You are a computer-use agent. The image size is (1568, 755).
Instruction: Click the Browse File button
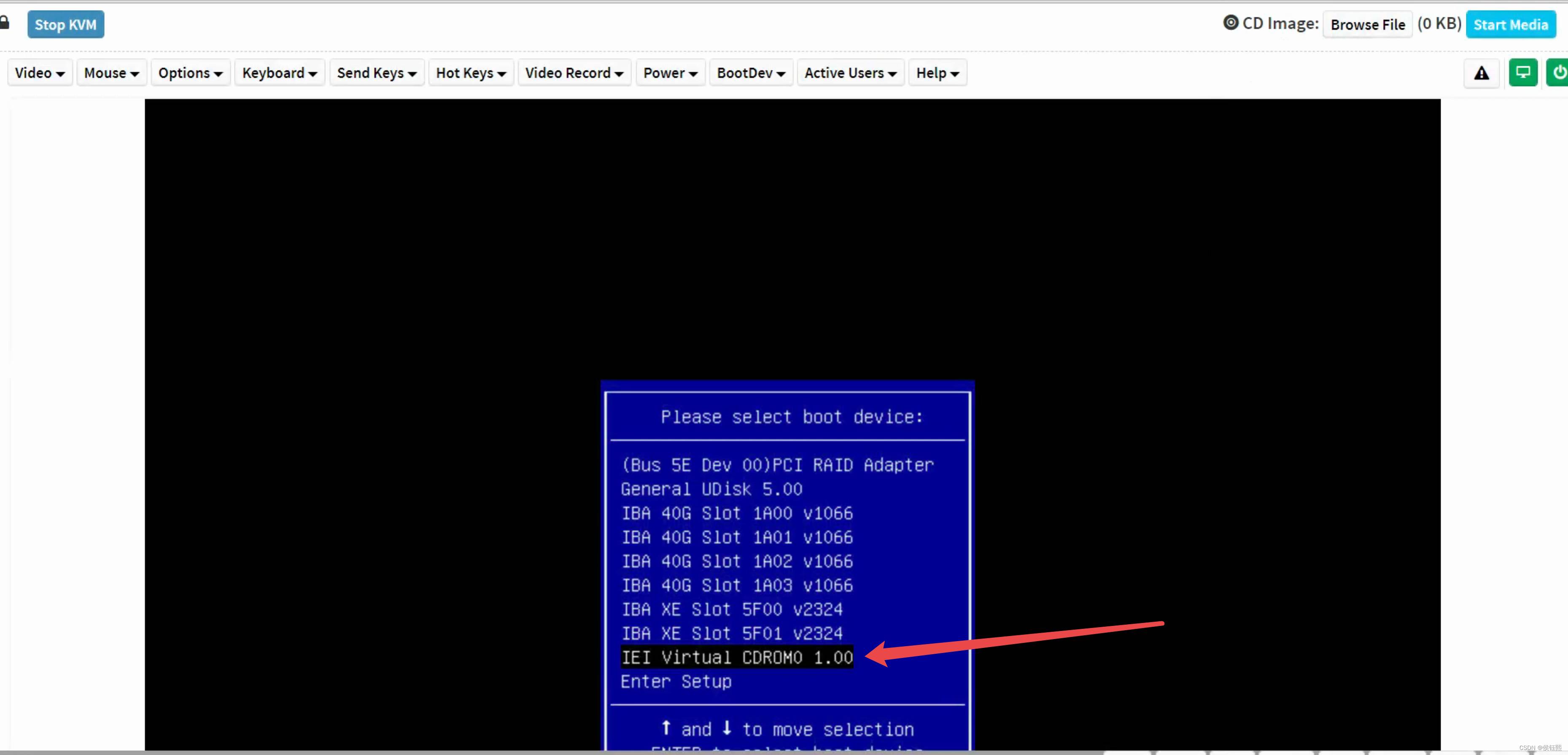1367,25
